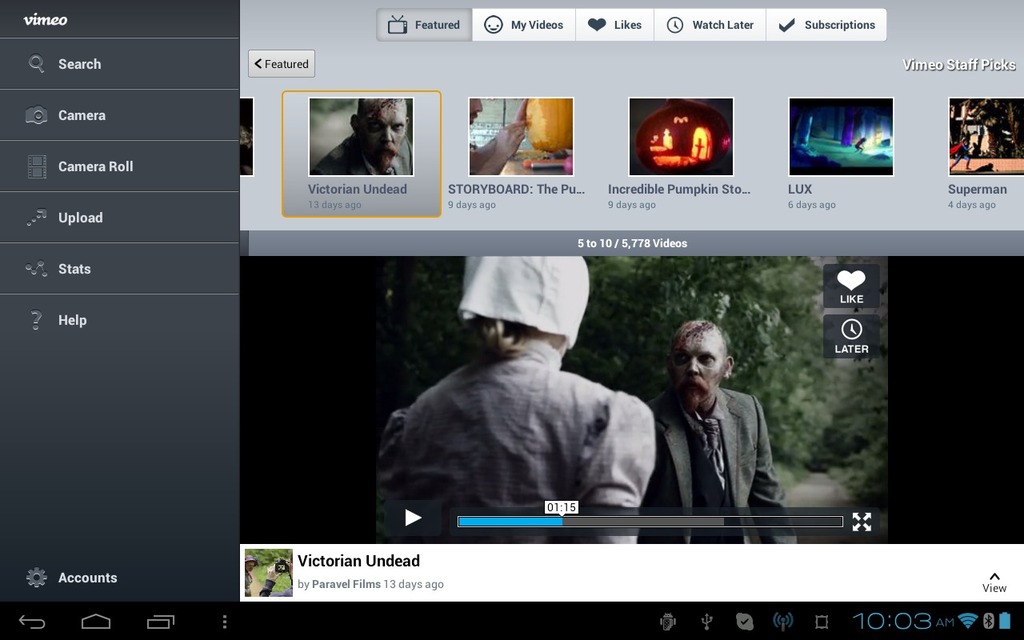Select the STORYBOARD pumpkin video thumbnail
1024x640 pixels.
click(521, 137)
